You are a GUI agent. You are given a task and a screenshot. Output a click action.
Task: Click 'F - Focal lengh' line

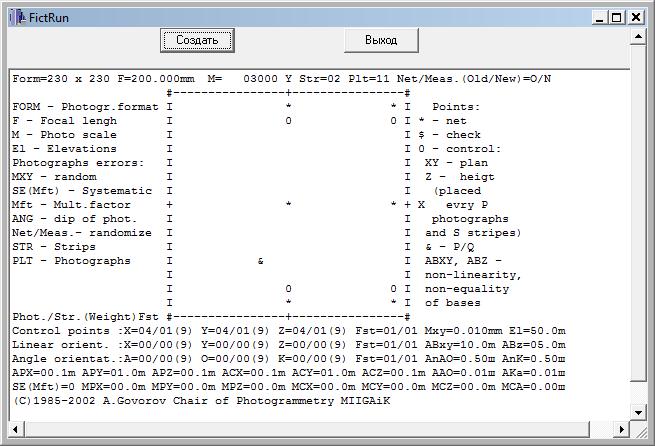[65, 121]
